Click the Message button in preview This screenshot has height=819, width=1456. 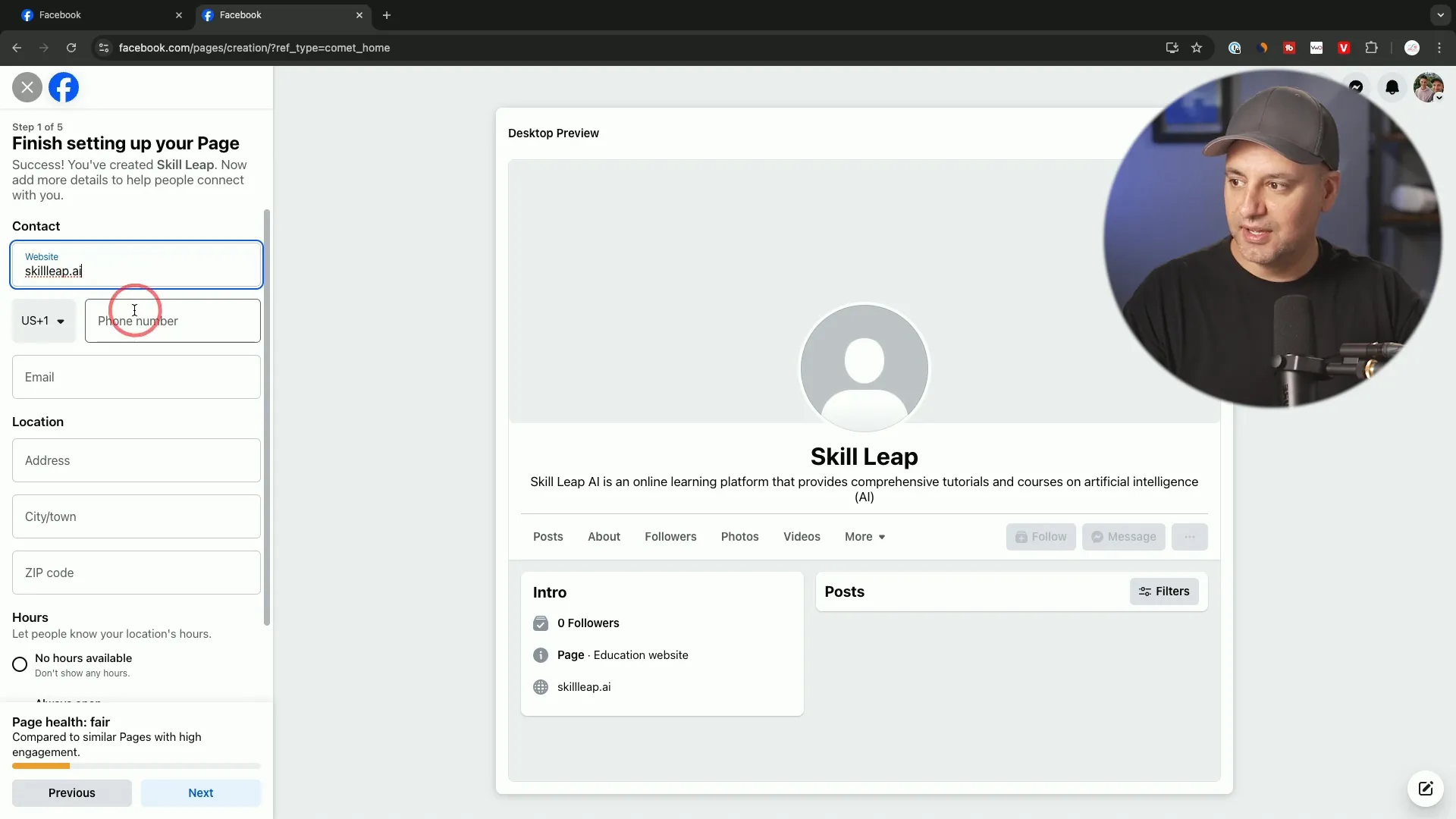1123,537
